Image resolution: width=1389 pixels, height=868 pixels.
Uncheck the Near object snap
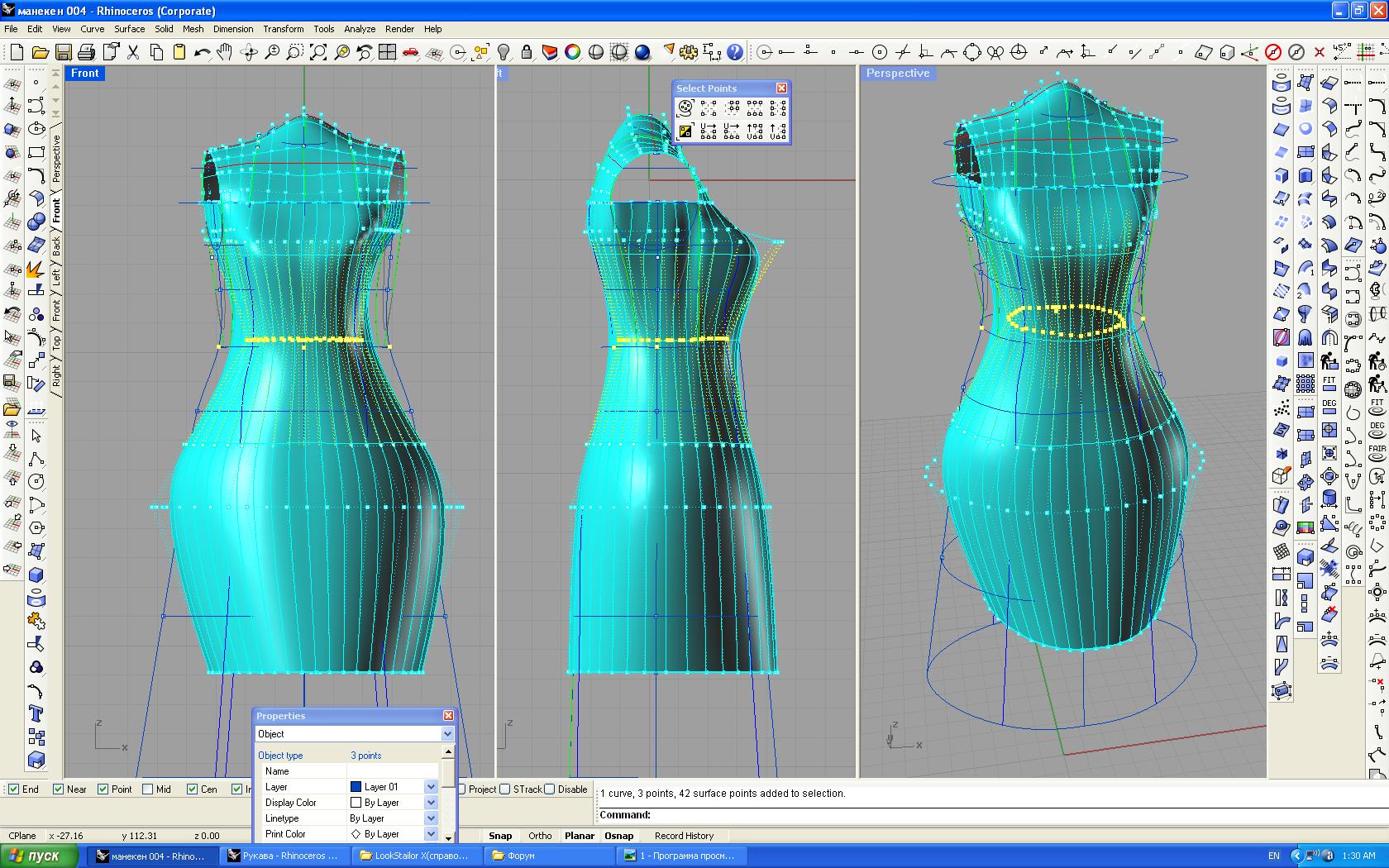point(59,789)
